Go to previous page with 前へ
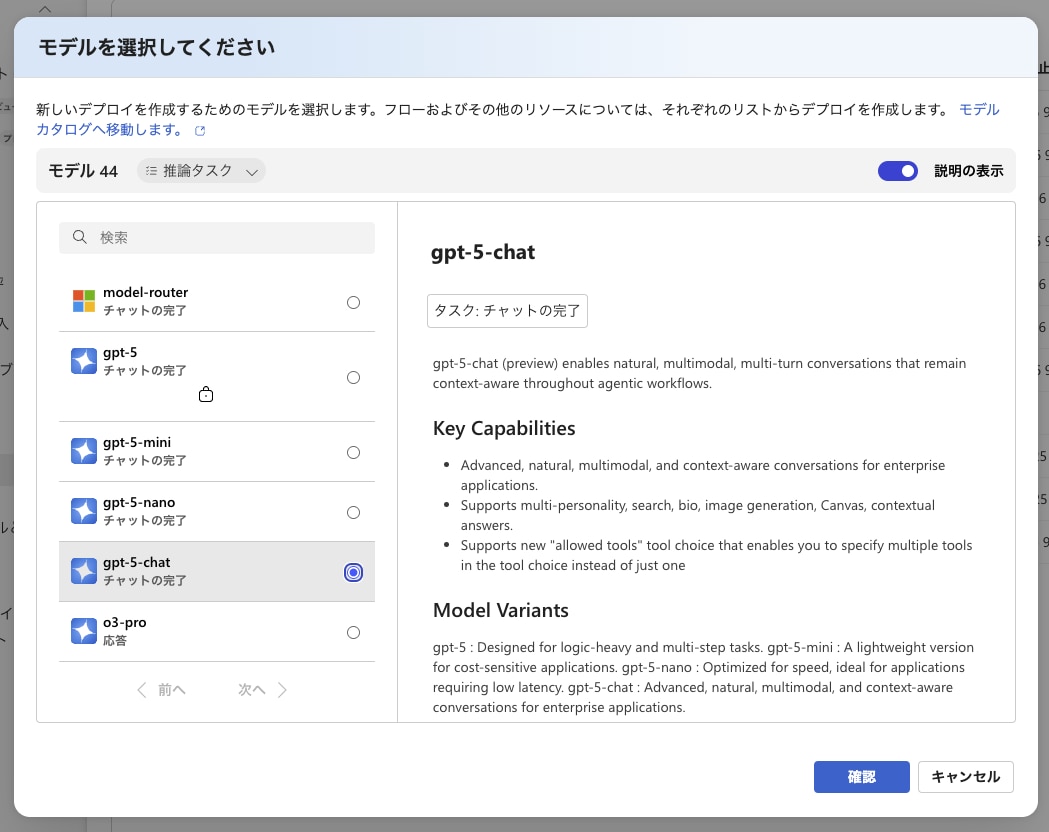This screenshot has height=832, width=1049. coord(161,690)
